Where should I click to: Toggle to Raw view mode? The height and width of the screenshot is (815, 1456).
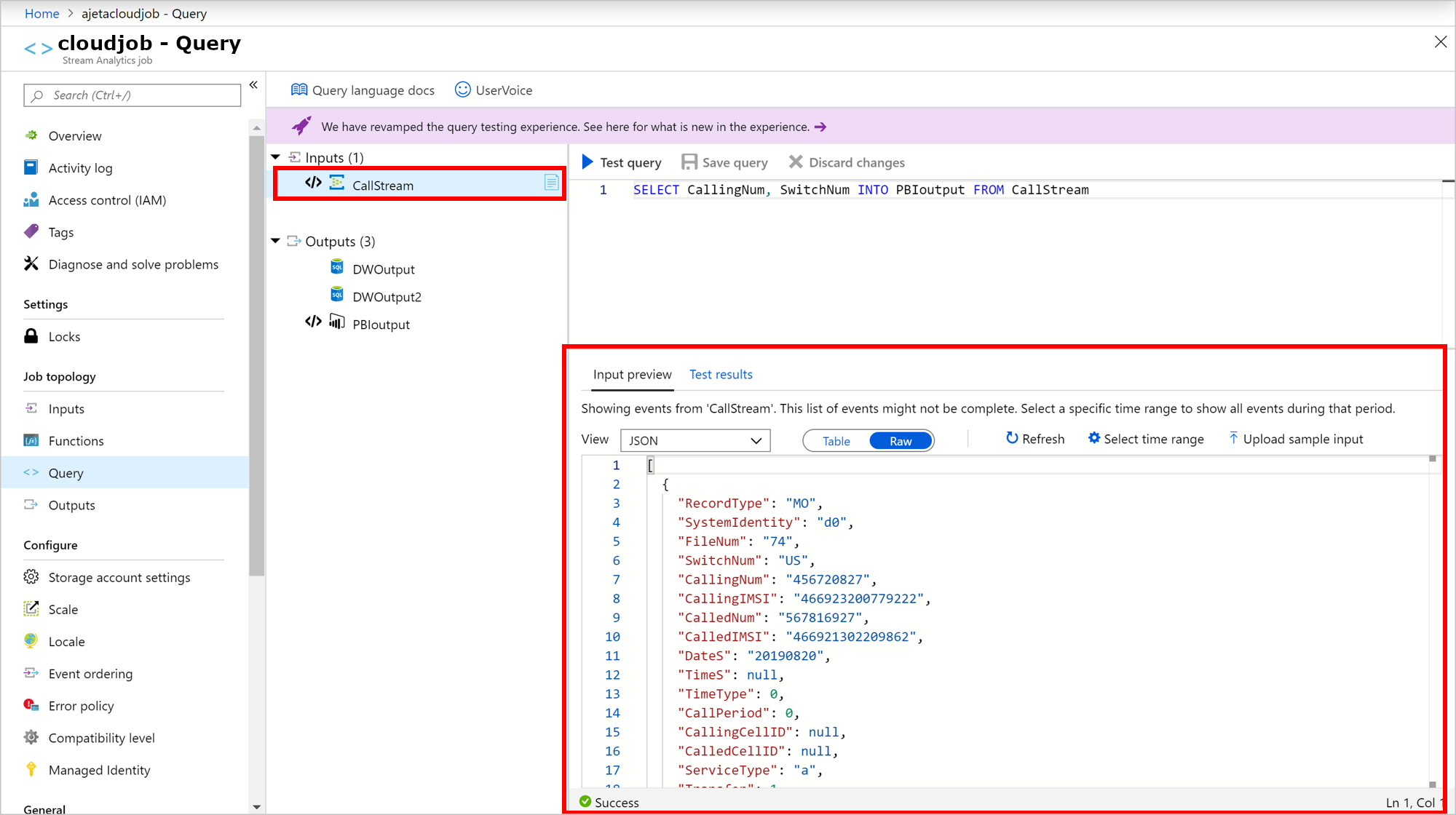[x=900, y=441]
